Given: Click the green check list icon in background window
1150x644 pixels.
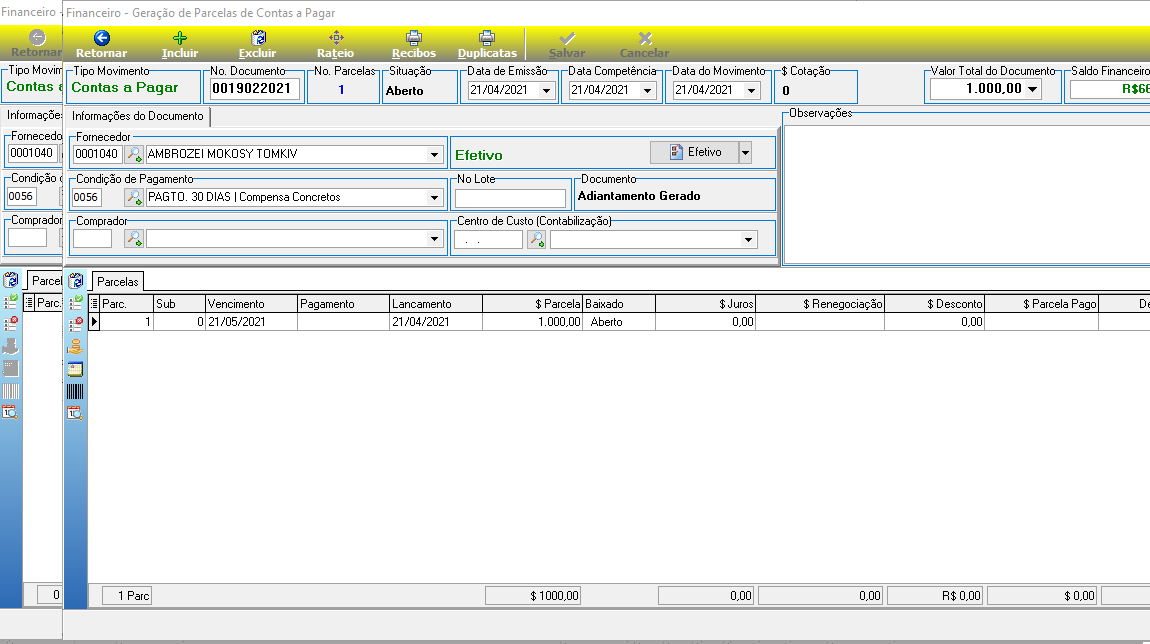Looking at the screenshot, I should point(11,301).
